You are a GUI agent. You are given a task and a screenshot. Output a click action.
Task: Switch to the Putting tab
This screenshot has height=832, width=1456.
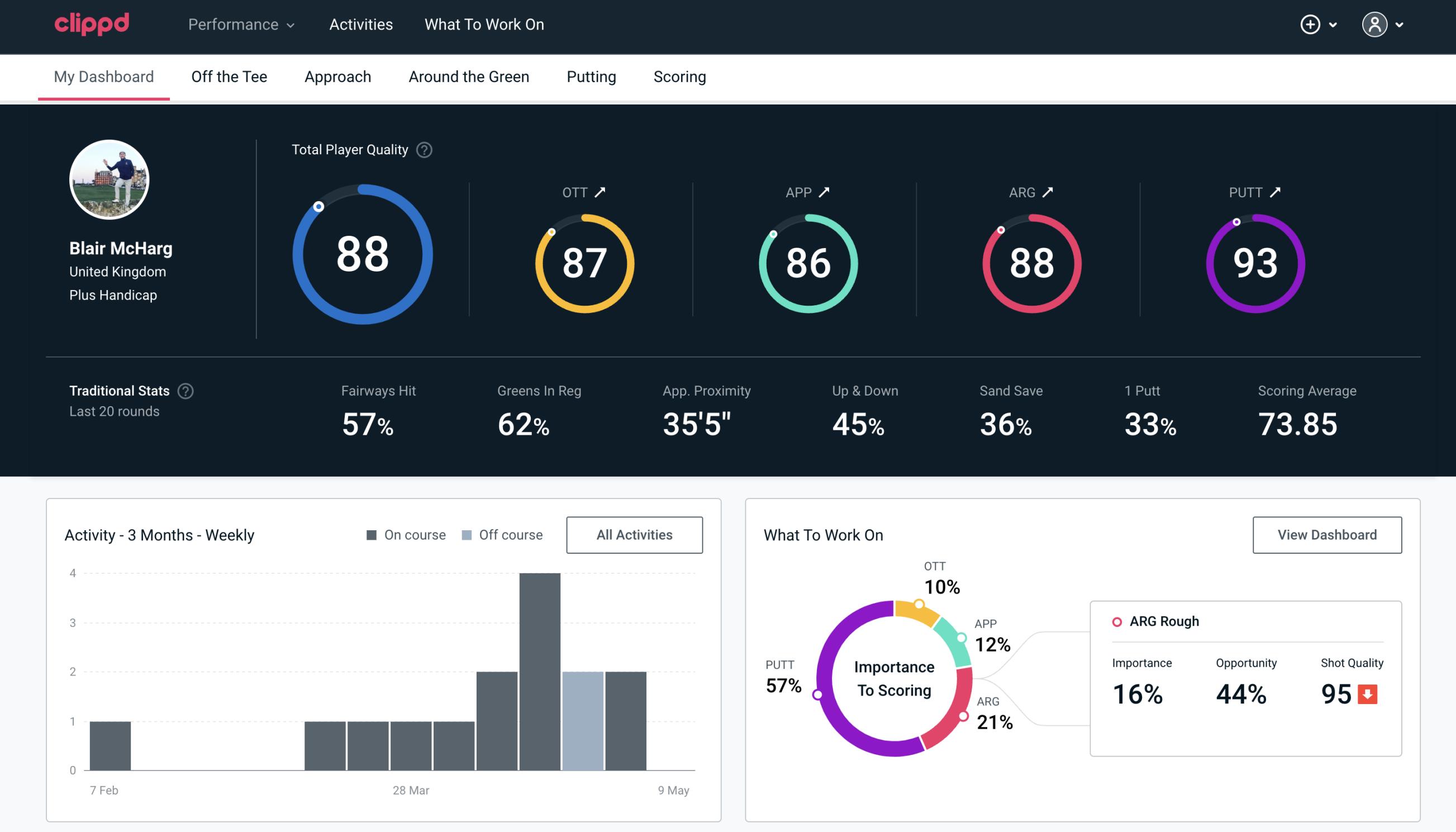(591, 76)
